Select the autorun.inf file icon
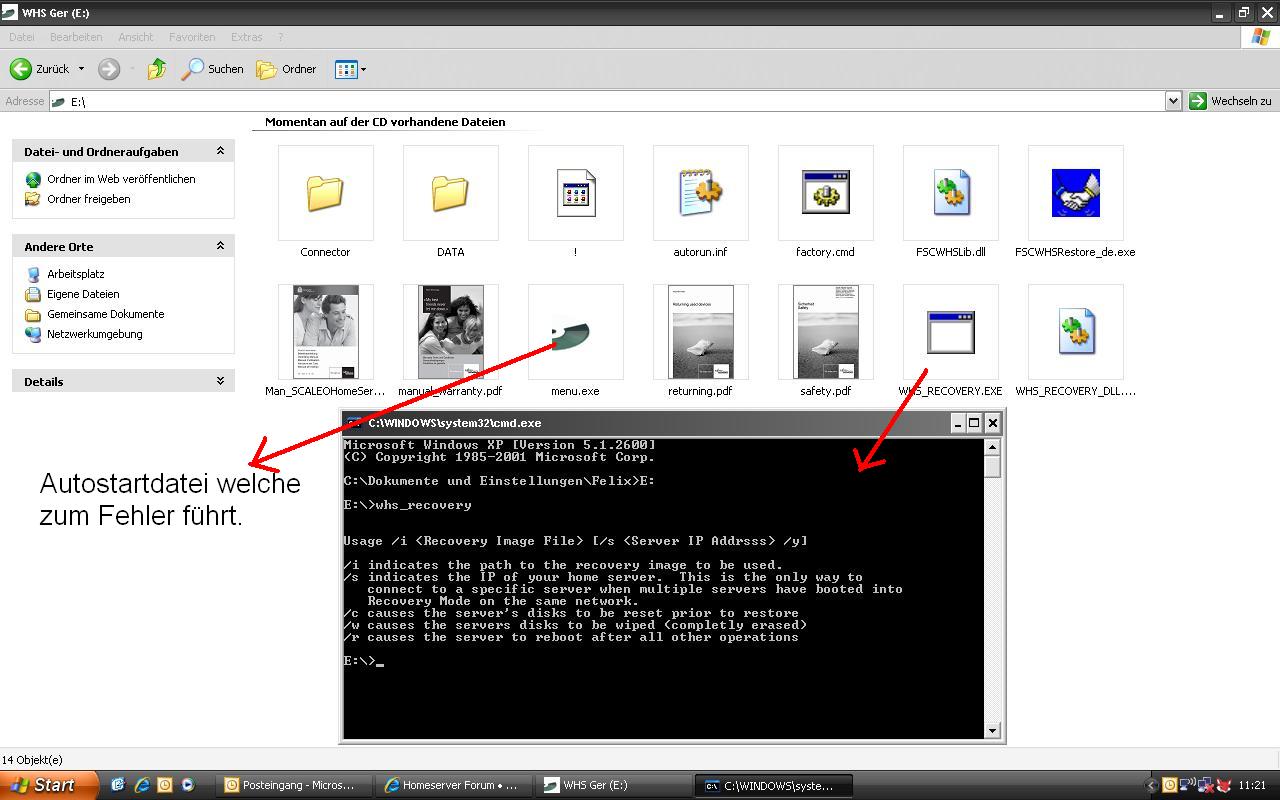The height and width of the screenshot is (800, 1280). tap(700, 193)
